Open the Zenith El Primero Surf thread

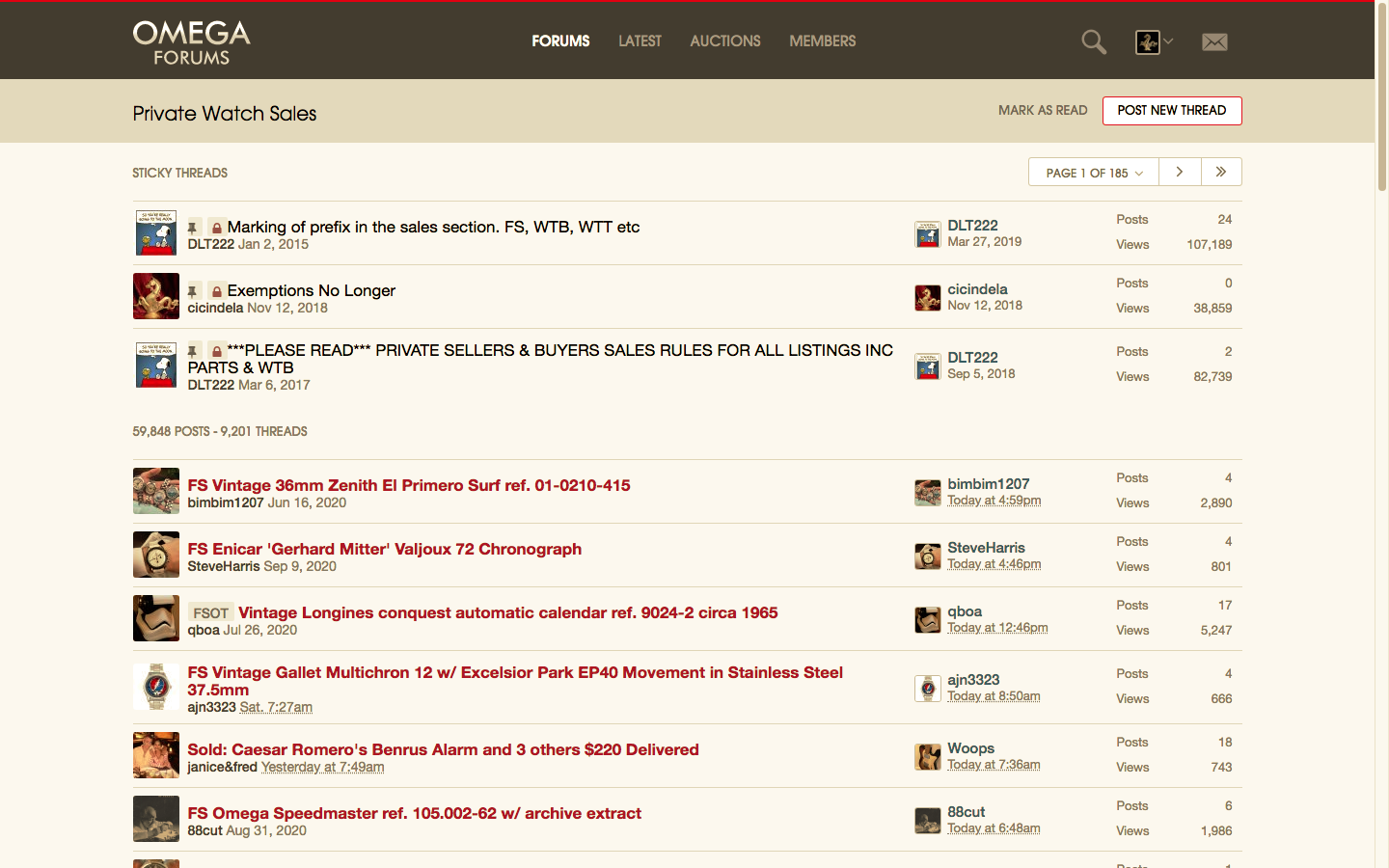point(409,485)
